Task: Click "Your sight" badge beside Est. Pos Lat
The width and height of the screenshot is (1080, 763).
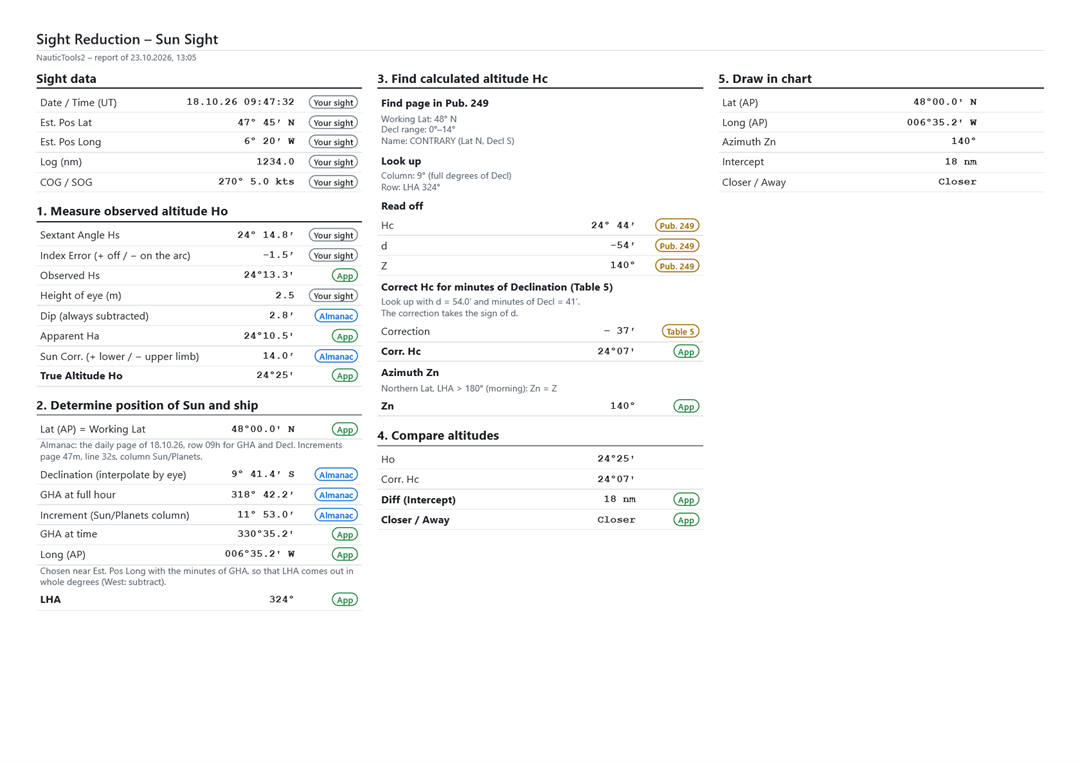Action: (x=333, y=123)
